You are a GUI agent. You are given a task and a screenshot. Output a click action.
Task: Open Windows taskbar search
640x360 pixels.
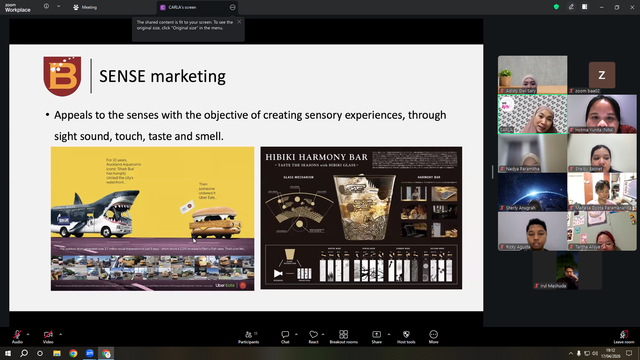(24, 353)
